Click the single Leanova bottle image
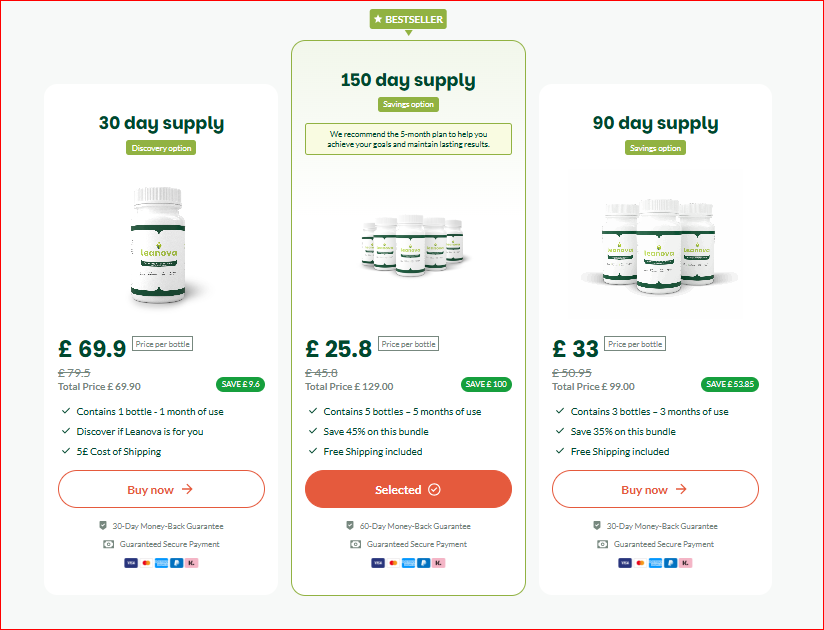Screen dimensions: 824x630 point(159,245)
